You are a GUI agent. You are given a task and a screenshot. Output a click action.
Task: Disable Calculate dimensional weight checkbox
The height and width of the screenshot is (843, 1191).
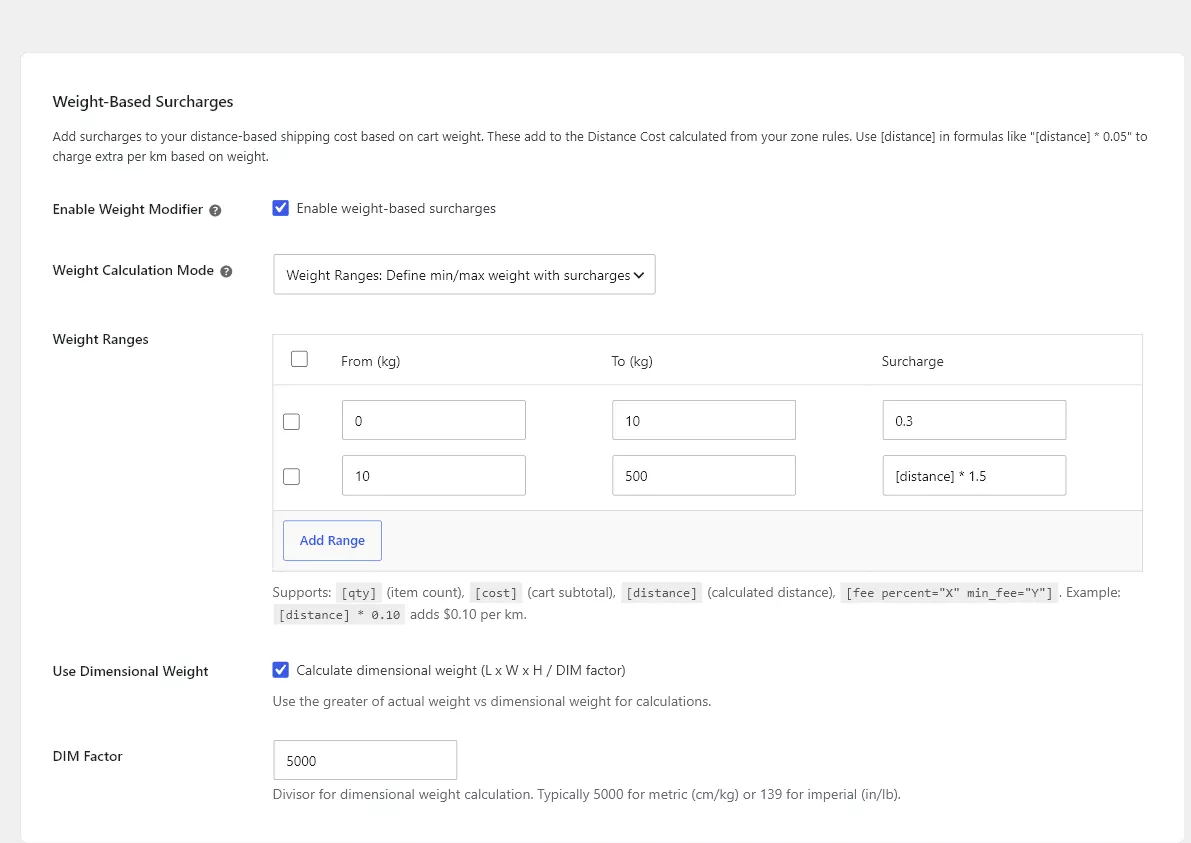[x=280, y=670]
